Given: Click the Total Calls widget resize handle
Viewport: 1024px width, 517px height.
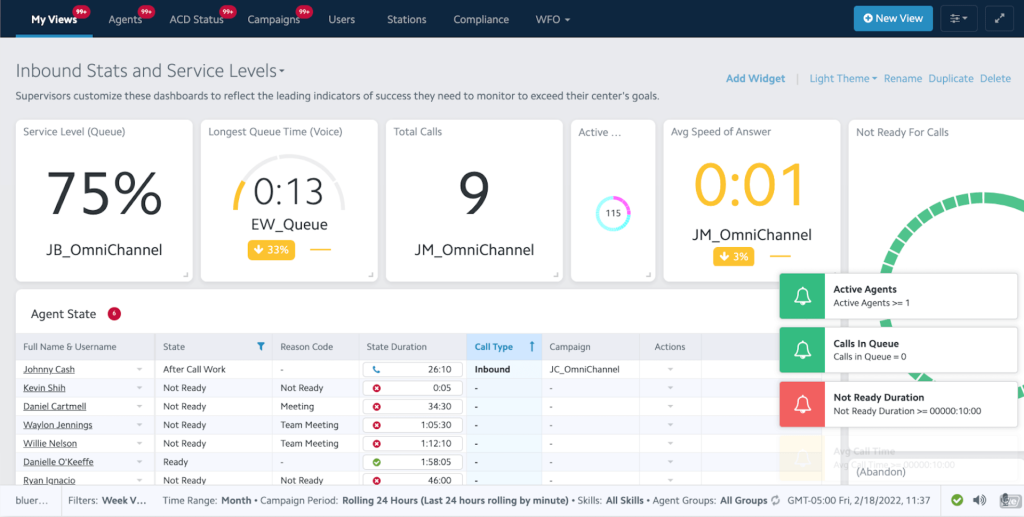Looking at the screenshot, I should [556, 275].
